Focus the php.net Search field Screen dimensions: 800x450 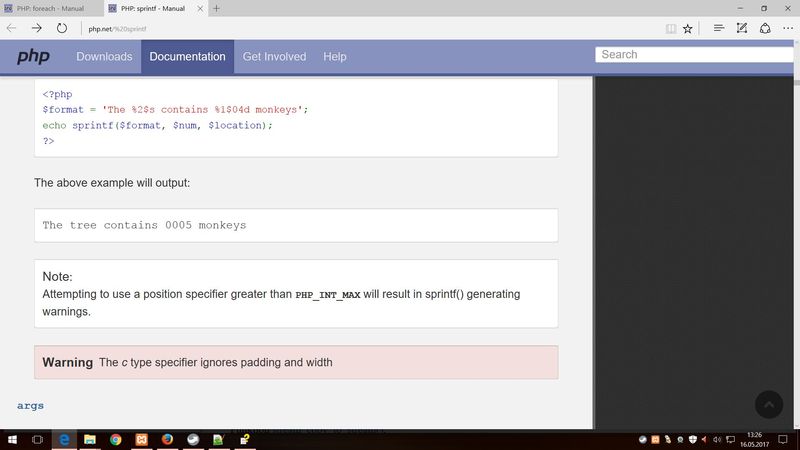694,55
